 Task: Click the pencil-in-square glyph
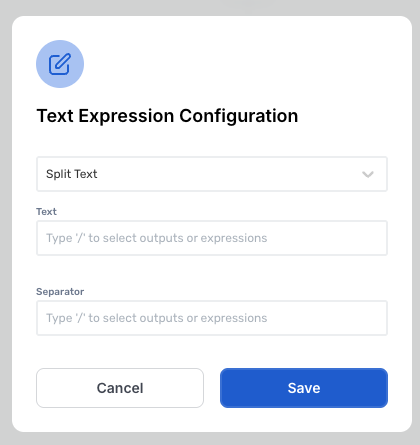[60, 64]
